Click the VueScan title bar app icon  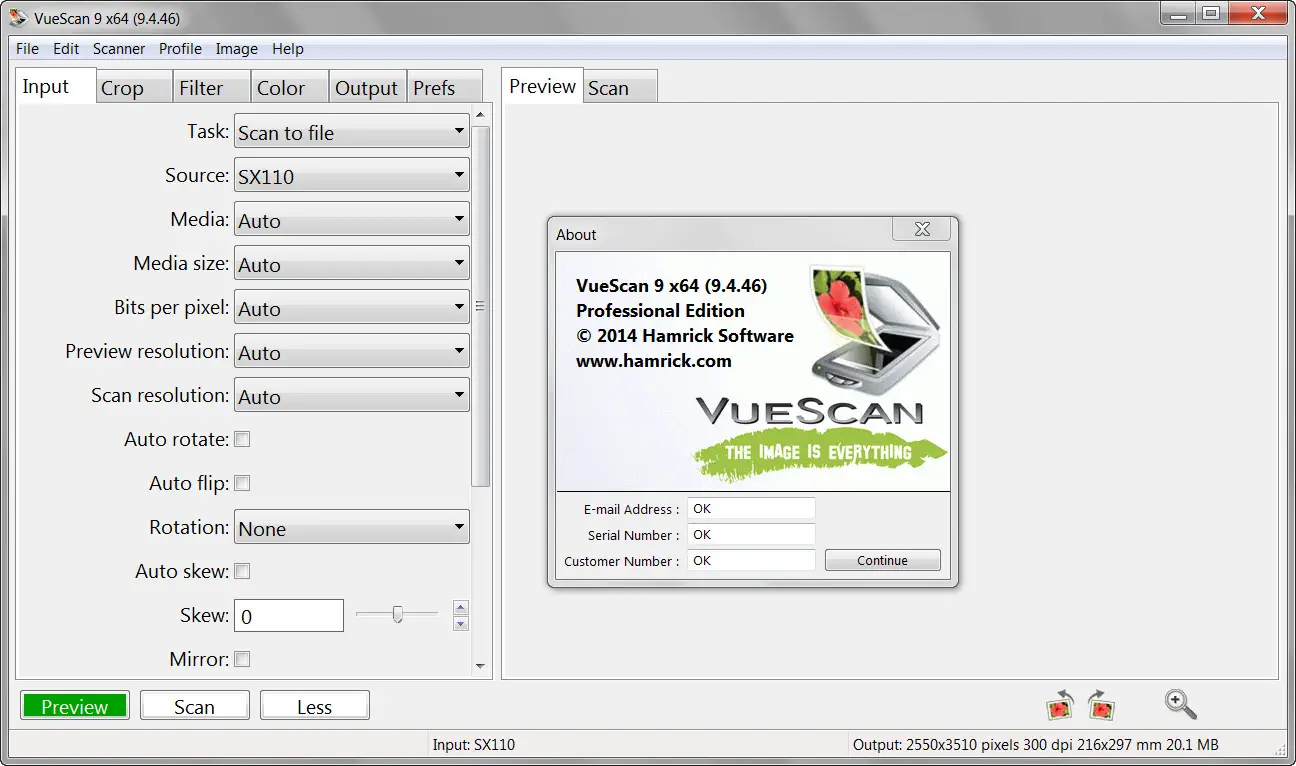click(x=18, y=17)
